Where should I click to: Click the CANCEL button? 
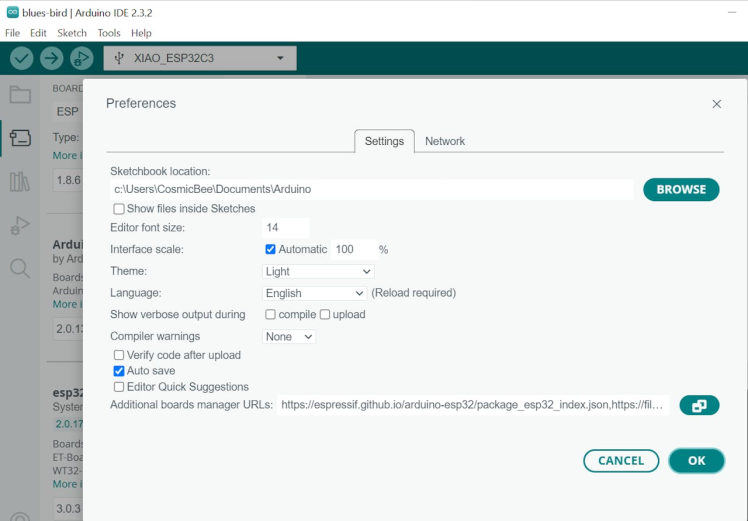[621, 461]
